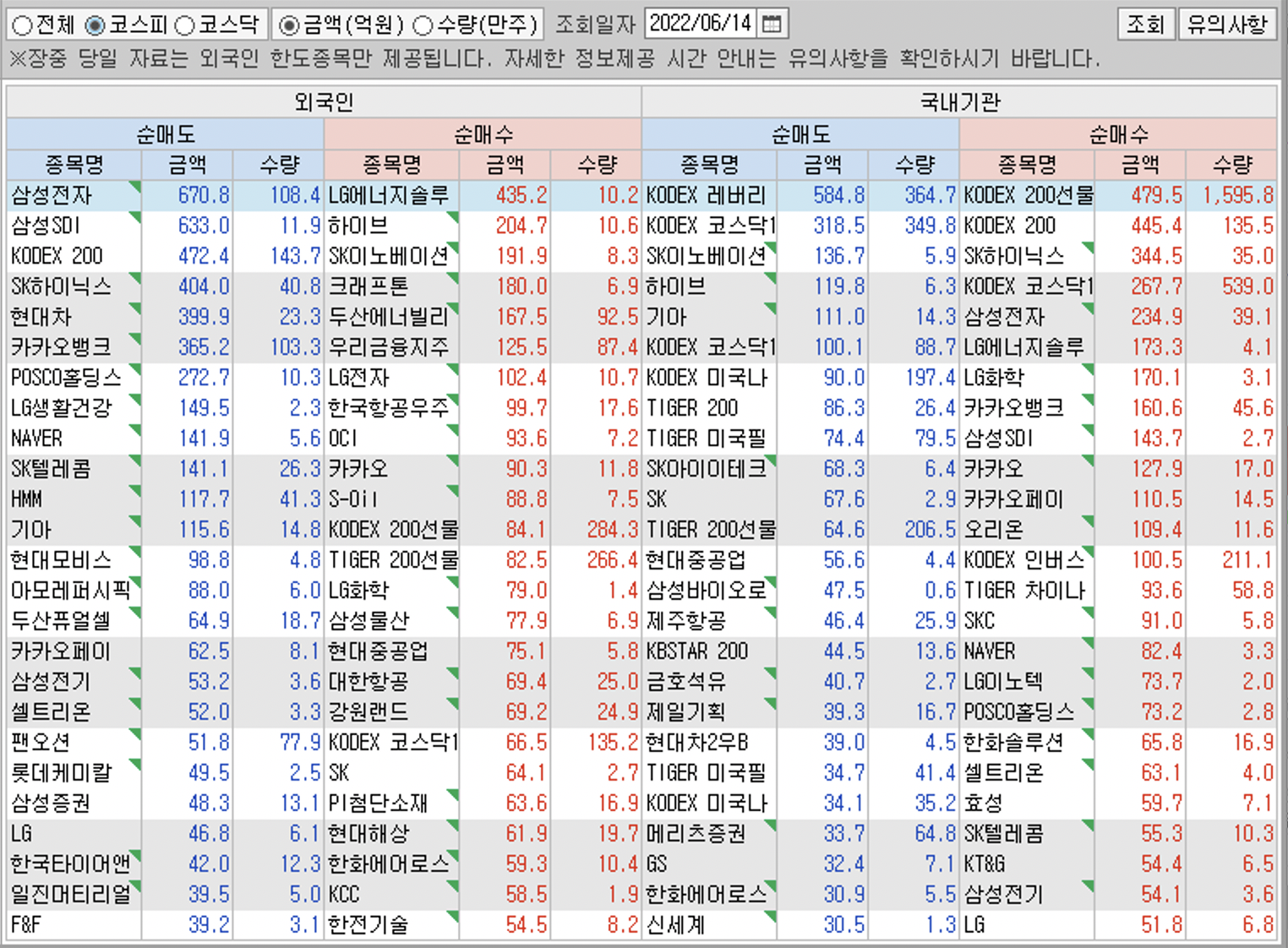Click the 조회일자 date input field
The width and height of the screenshot is (1288, 948).
701,24
